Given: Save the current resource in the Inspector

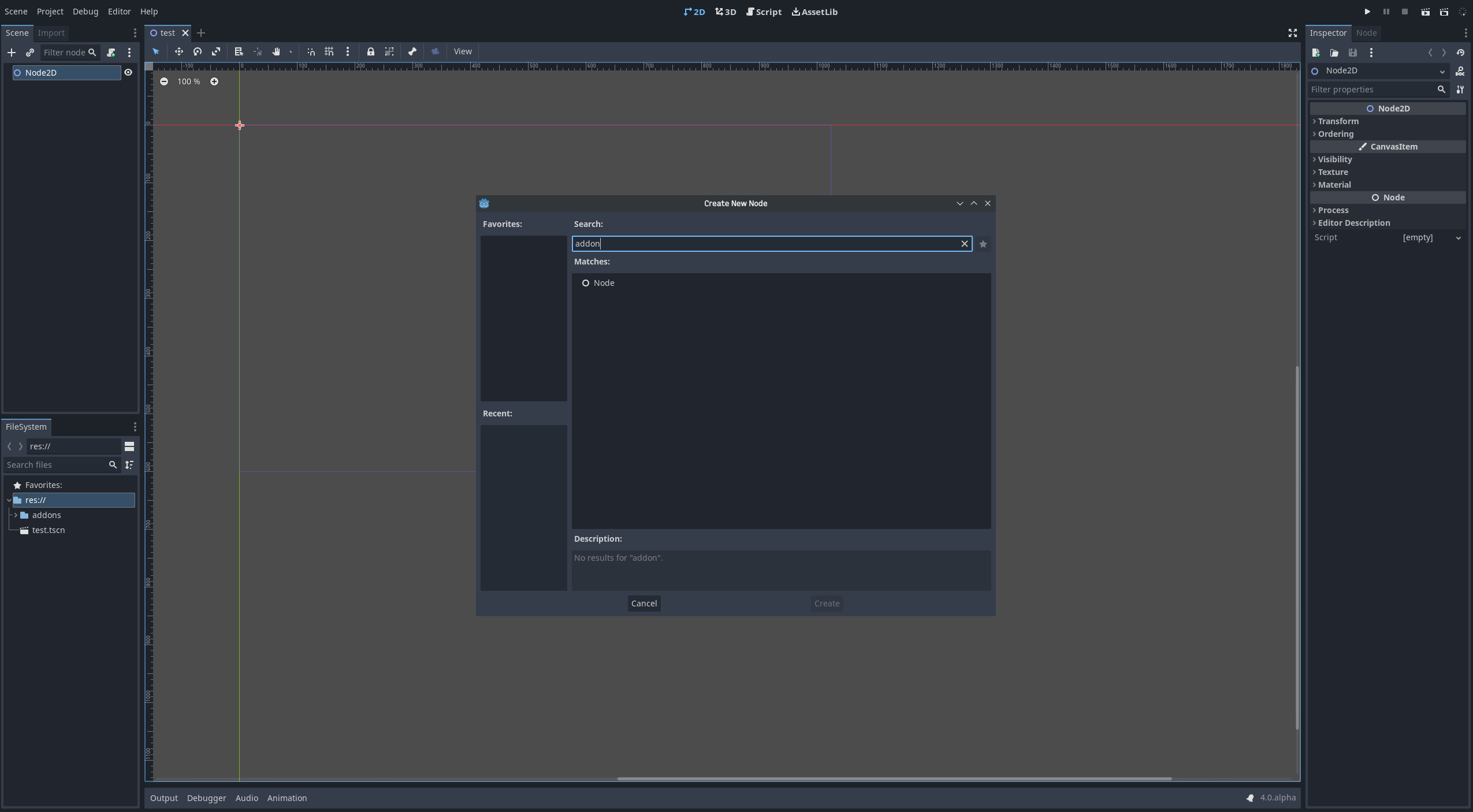Looking at the screenshot, I should pos(1353,53).
